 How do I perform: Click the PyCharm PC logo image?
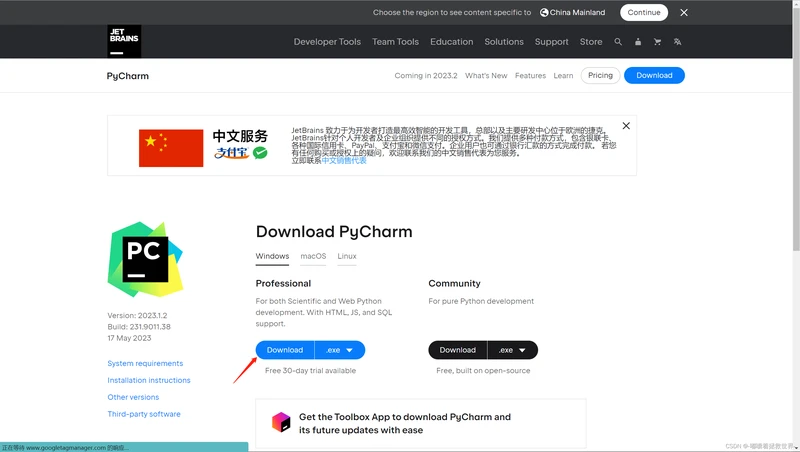[145, 259]
